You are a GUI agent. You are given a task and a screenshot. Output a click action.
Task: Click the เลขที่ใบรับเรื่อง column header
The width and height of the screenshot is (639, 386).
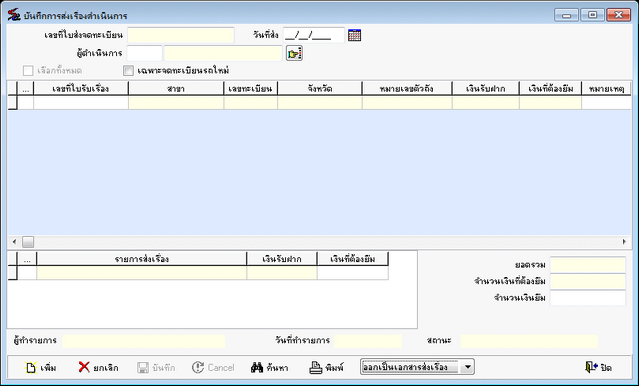[81, 88]
